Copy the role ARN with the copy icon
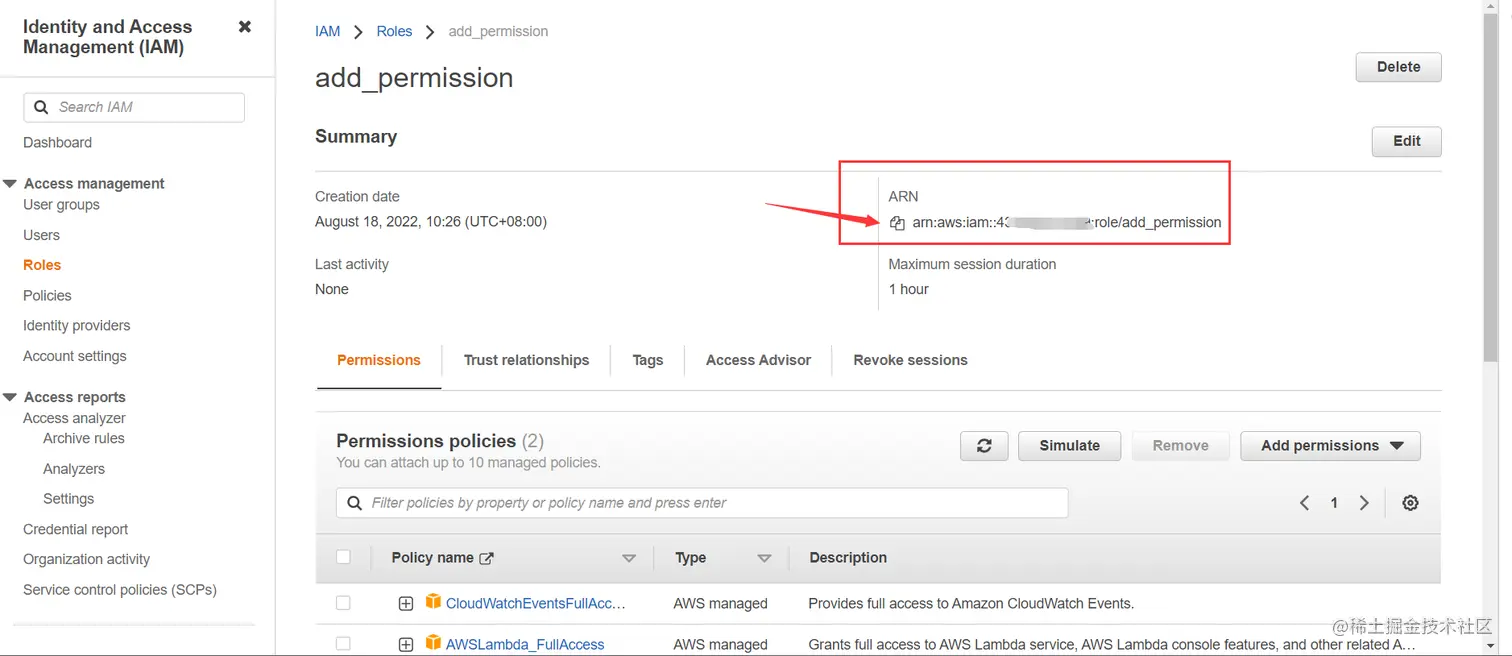1512x656 pixels. tap(897, 223)
